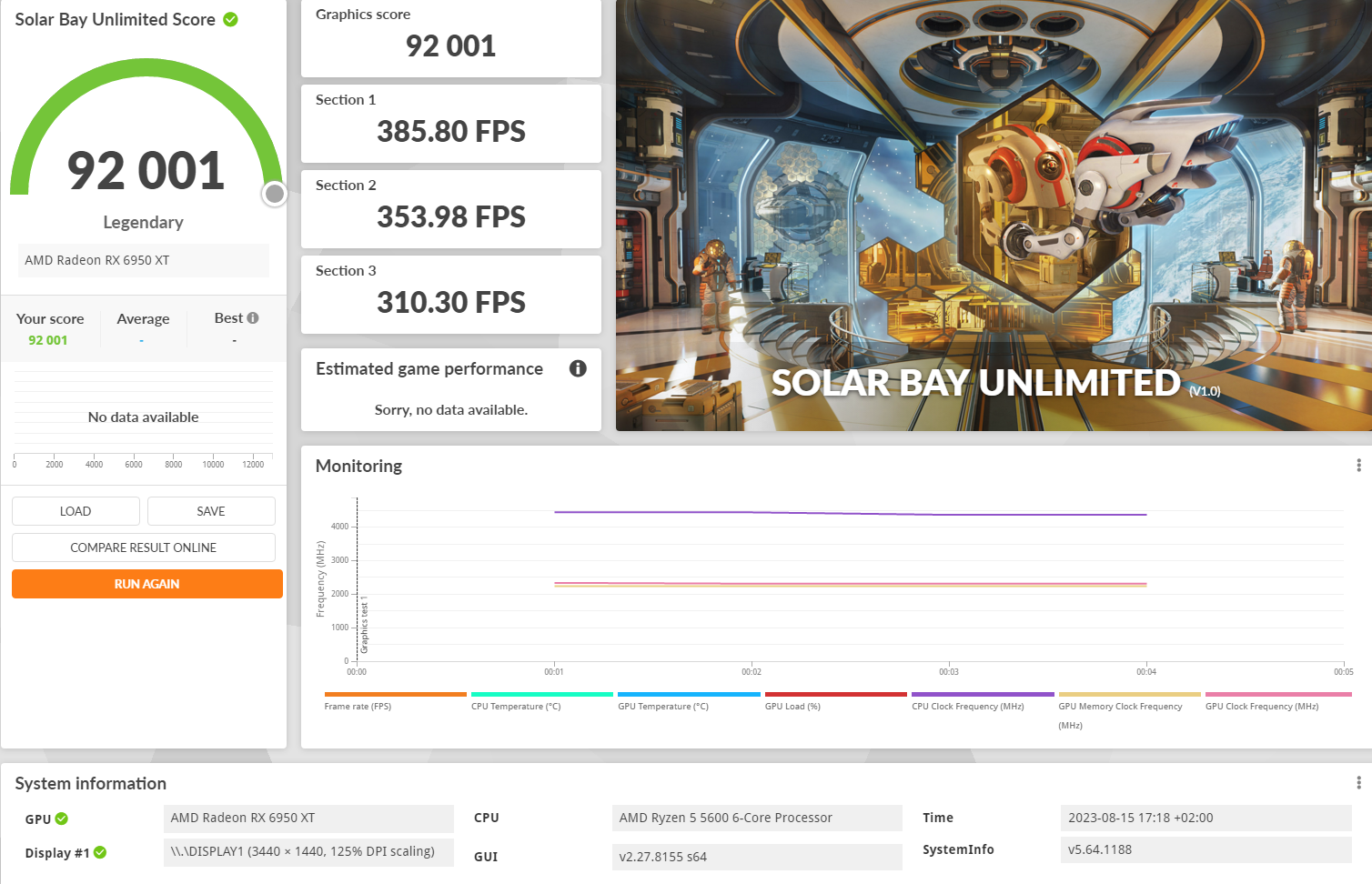Click the gray knob on the score gauge
Image resolution: width=1372 pixels, height=884 pixels.
[274, 194]
